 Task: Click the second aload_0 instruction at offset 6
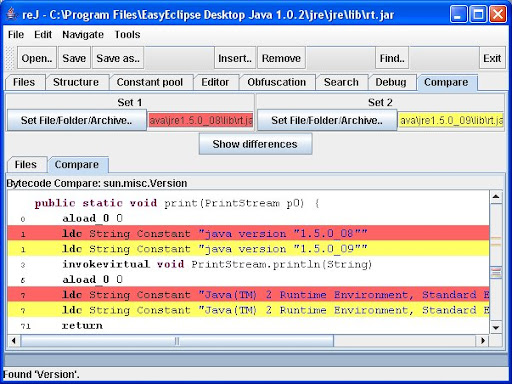pos(248,280)
